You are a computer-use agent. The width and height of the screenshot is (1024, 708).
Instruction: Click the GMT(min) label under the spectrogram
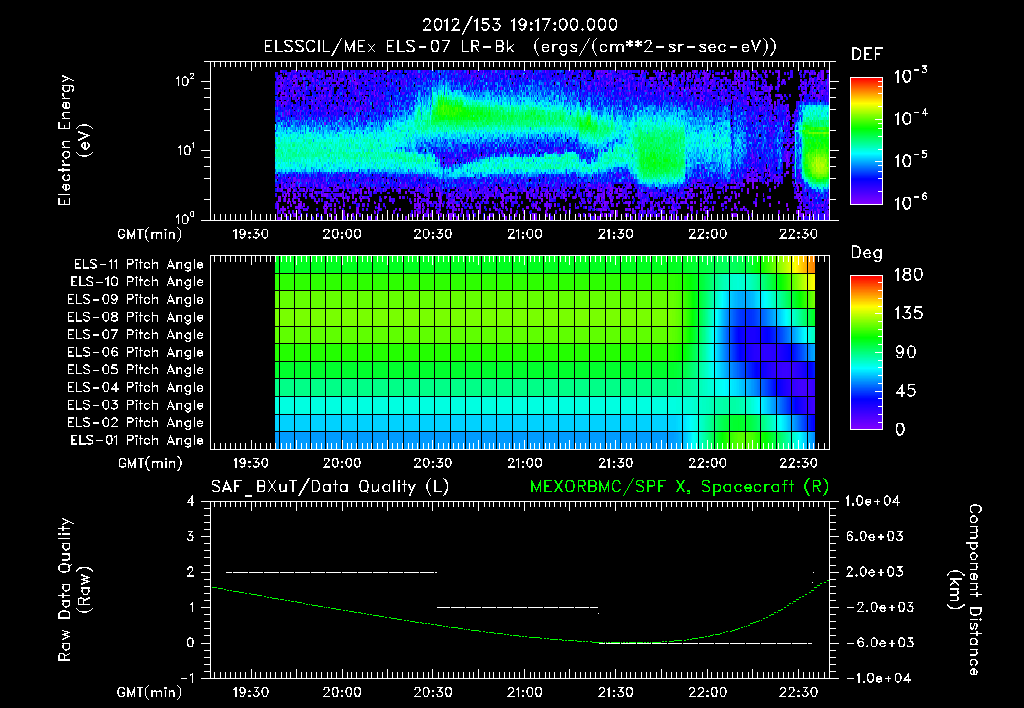(149, 234)
